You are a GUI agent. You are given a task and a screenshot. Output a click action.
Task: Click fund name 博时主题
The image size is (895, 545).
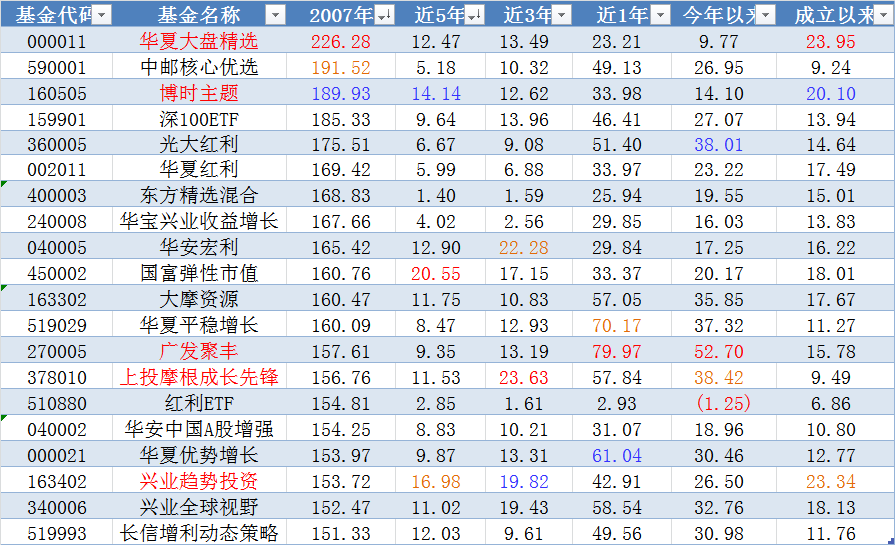[199, 93]
